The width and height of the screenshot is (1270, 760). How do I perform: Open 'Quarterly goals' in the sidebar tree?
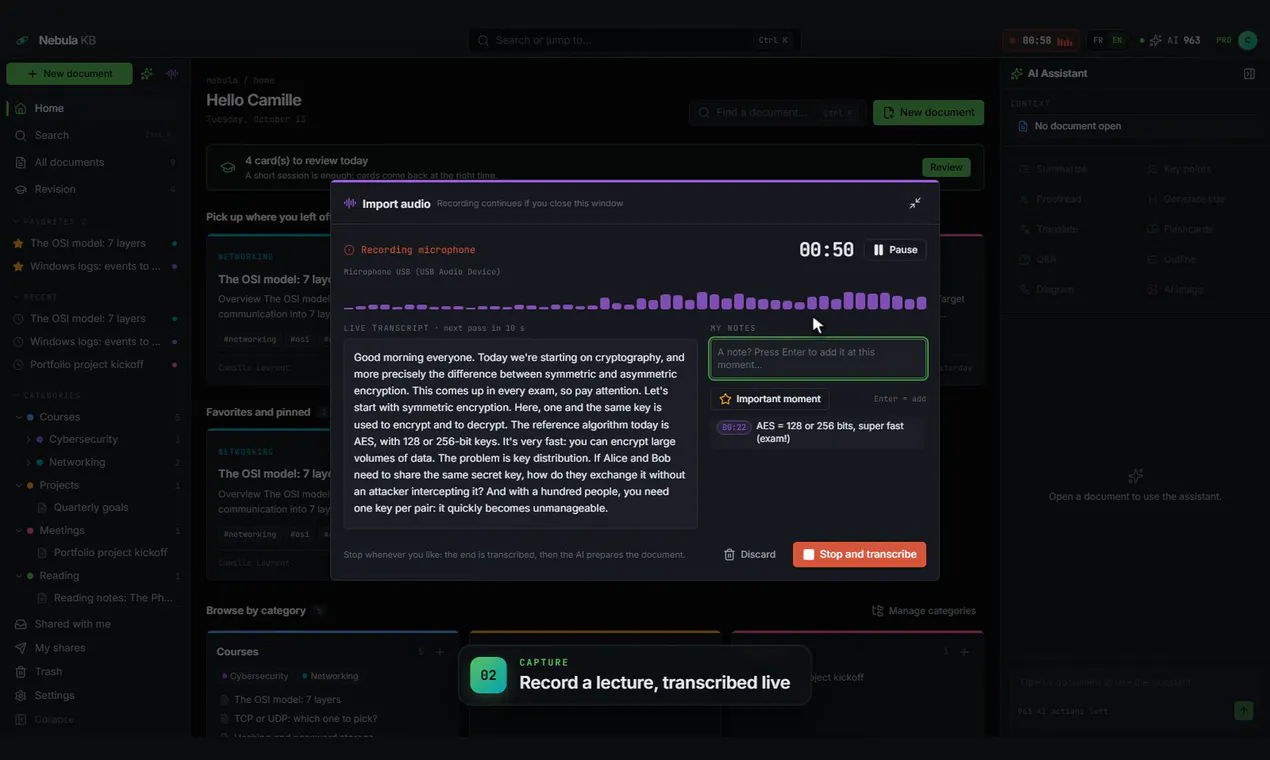click(91, 507)
